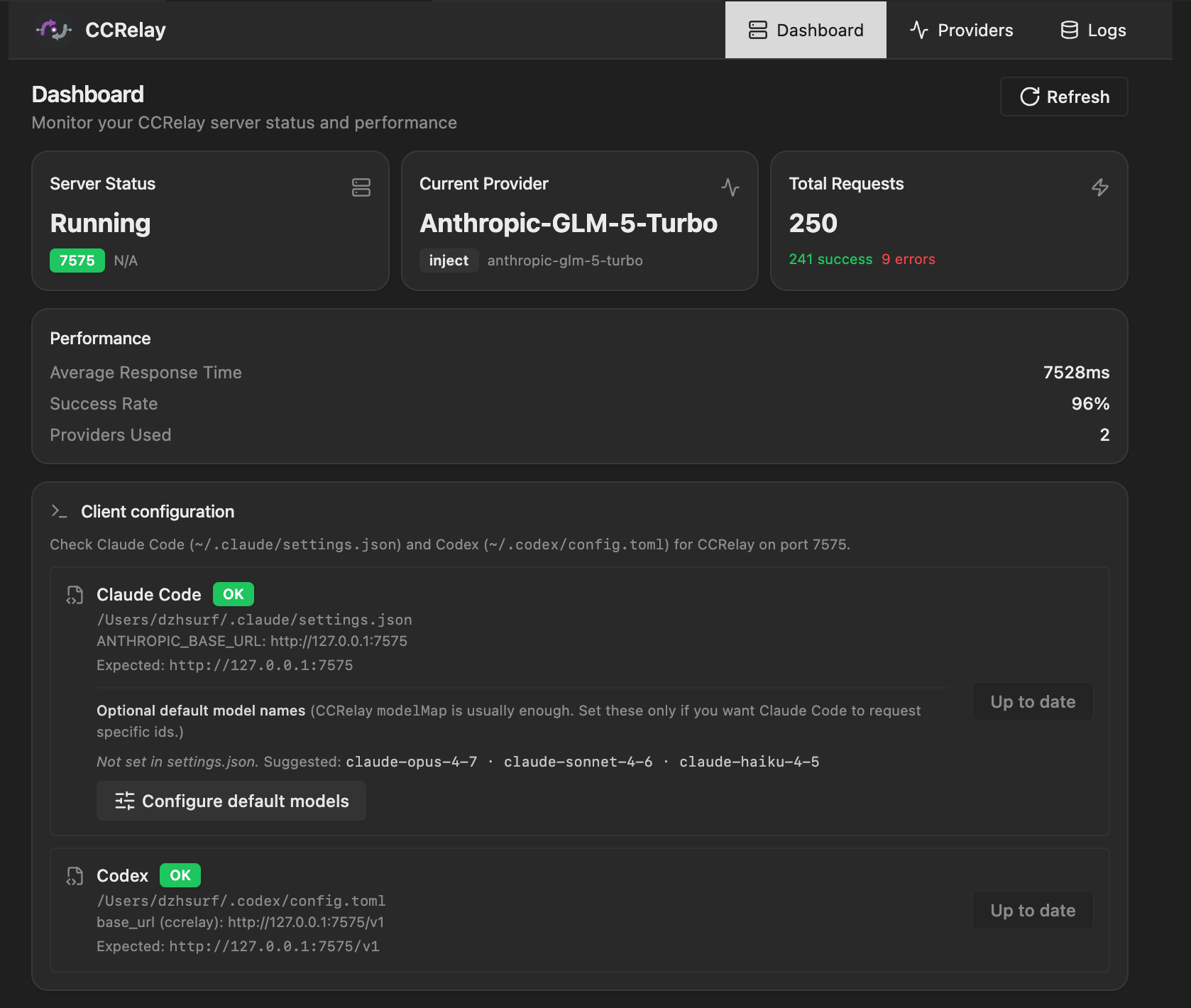Screen dimensions: 1191x1008
Task: Switch to the Providers tab
Action: 961,30
